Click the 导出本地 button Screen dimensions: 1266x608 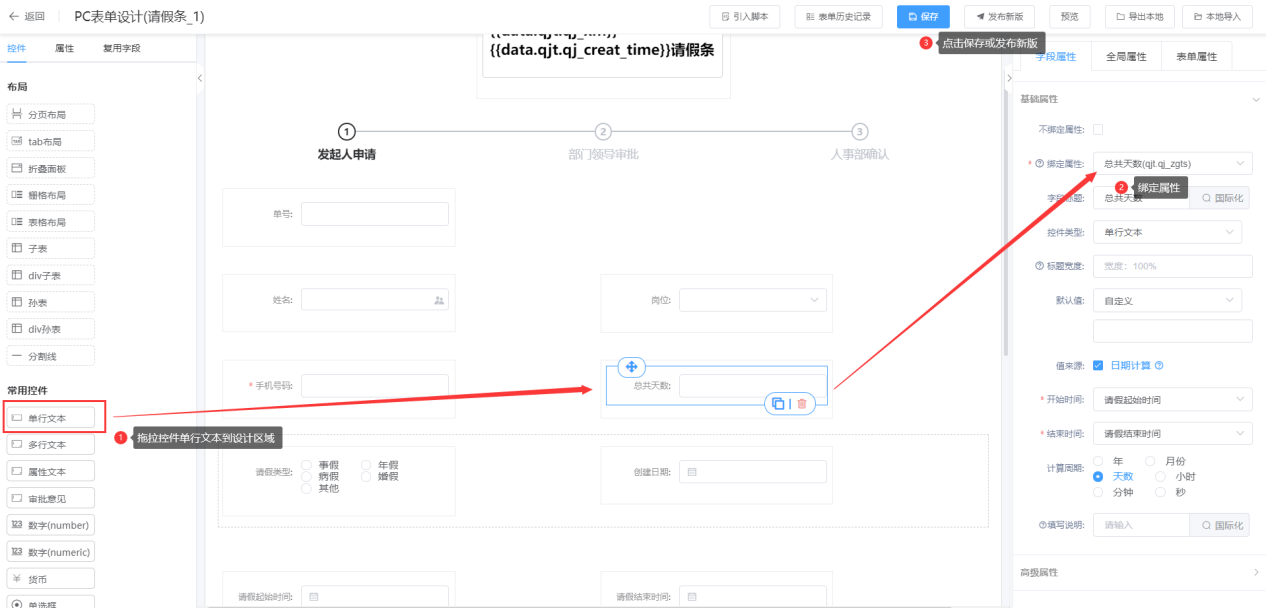pos(1140,16)
